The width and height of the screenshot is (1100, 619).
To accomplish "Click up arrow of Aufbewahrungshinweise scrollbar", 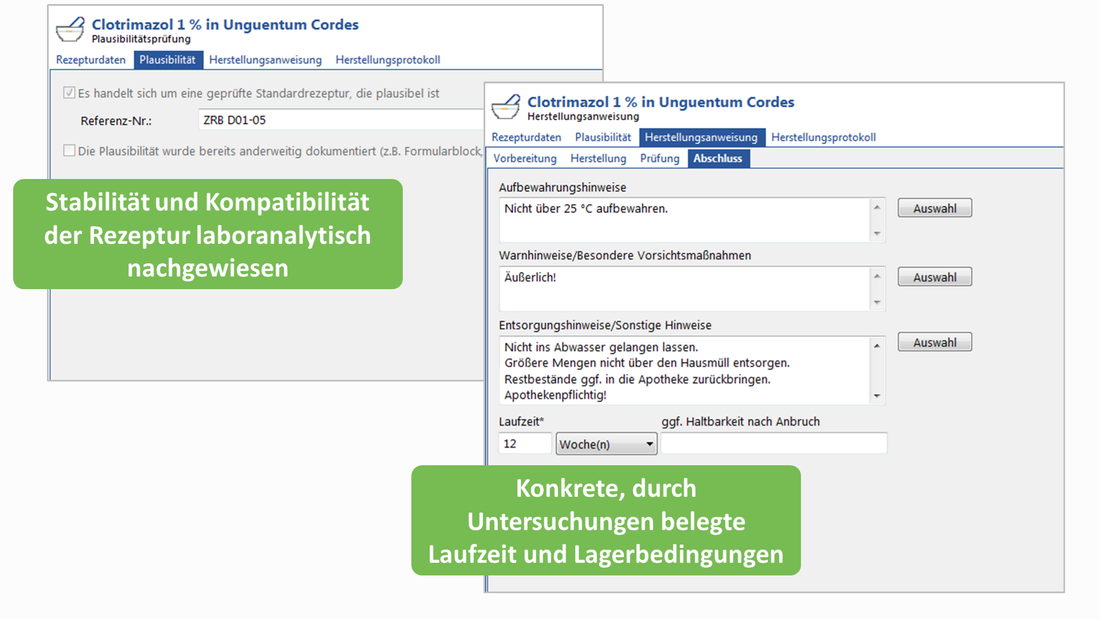I will [877, 207].
